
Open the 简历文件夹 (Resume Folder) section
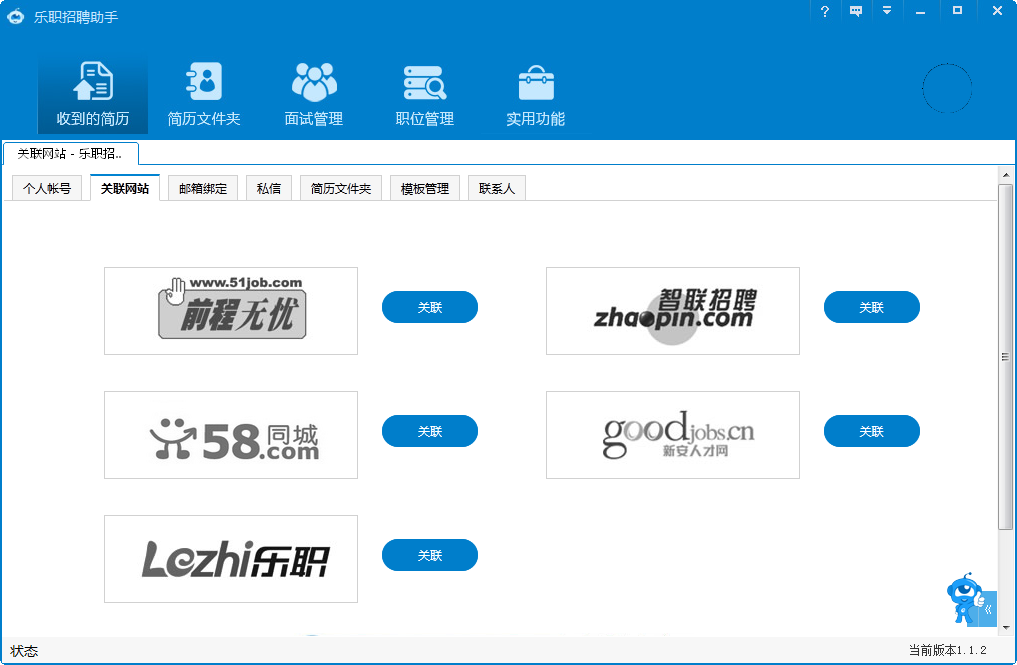point(203,93)
